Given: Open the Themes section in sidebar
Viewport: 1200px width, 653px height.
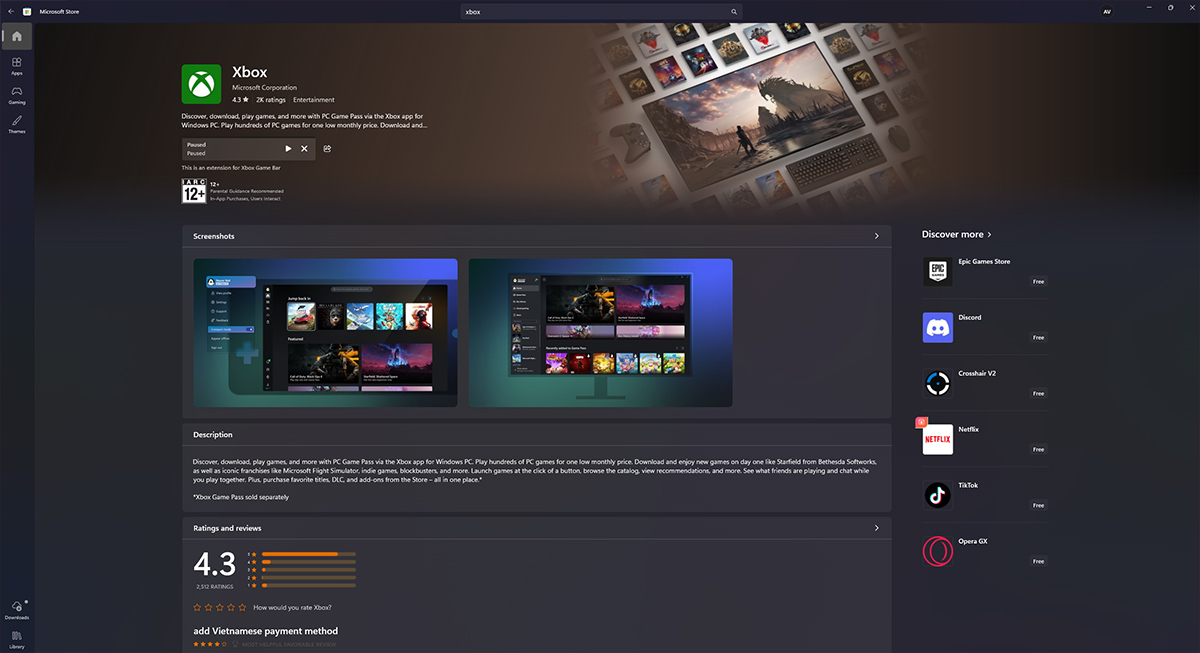Looking at the screenshot, I should pos(17,124).
